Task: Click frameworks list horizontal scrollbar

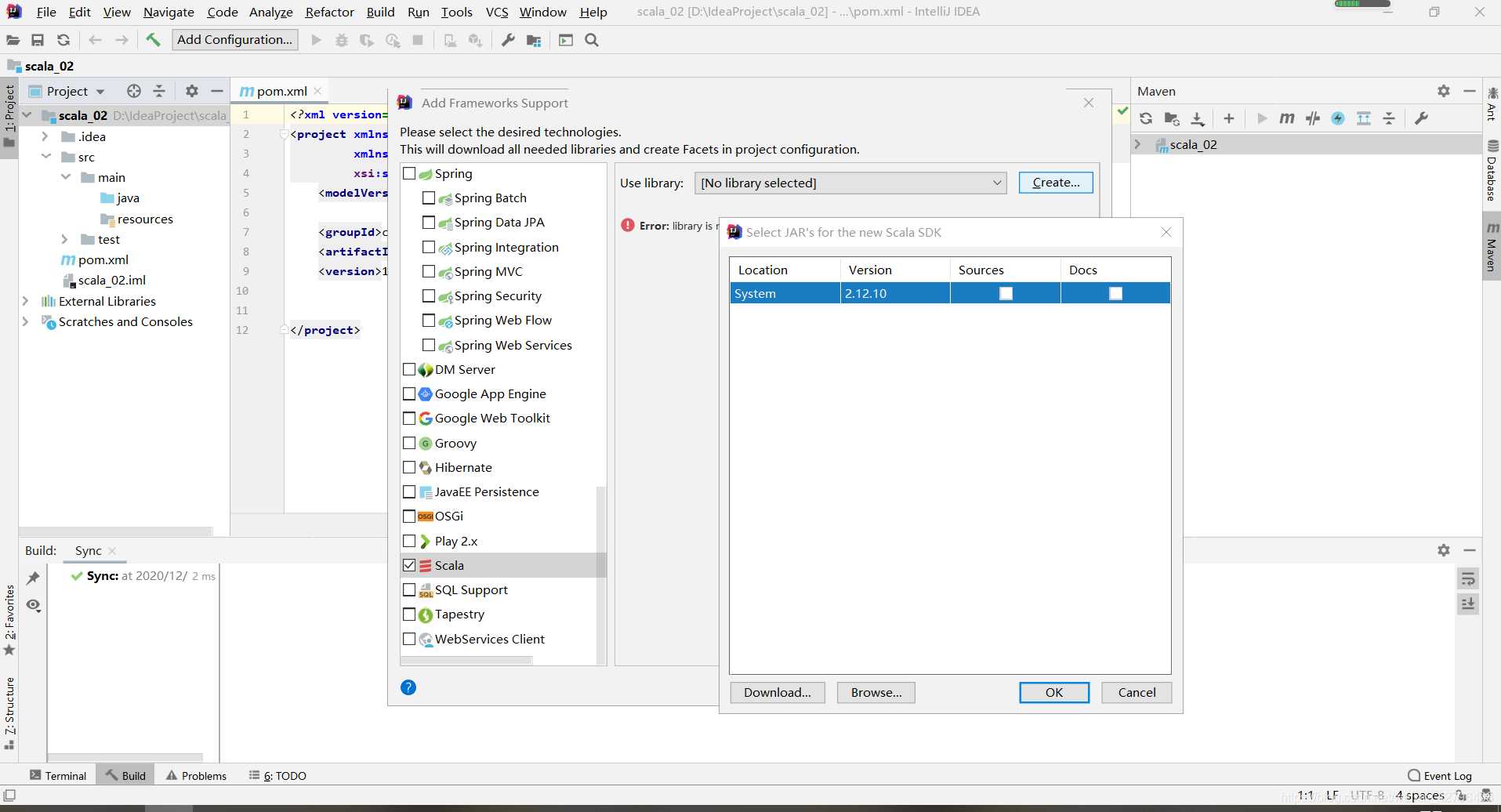Action: tap(467, 661)
